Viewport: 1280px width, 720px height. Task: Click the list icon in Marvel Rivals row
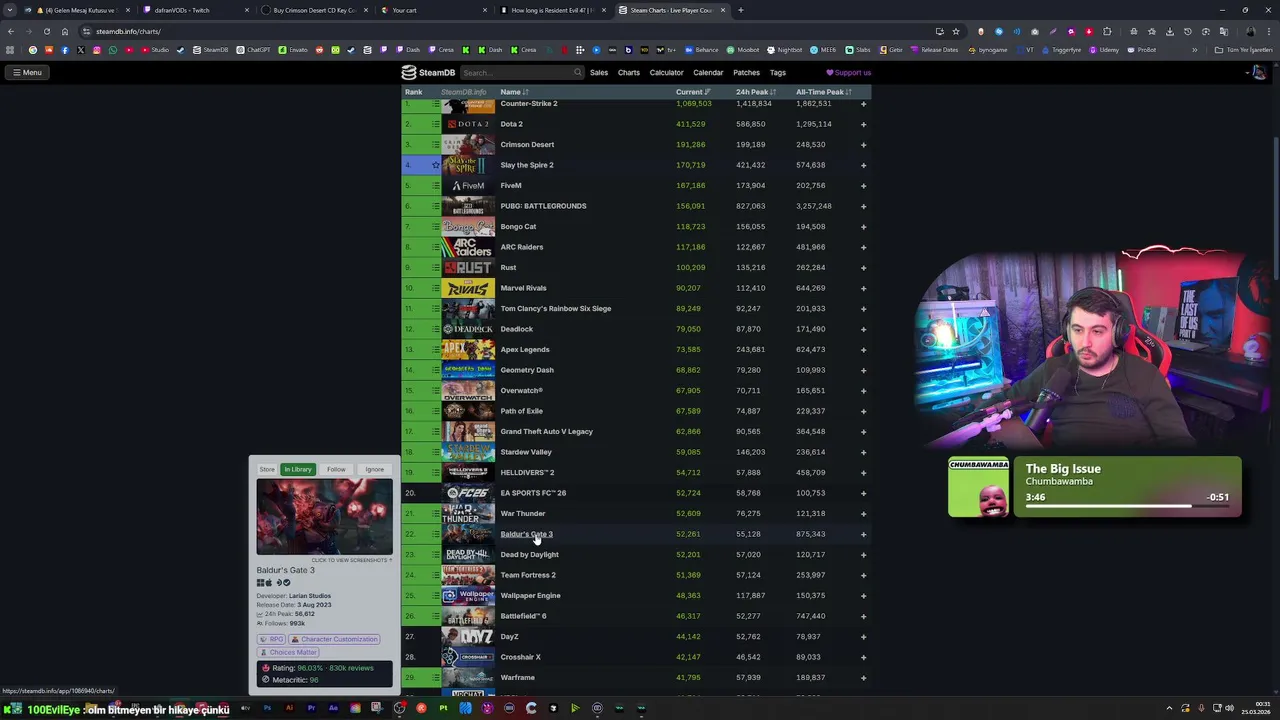435,288
